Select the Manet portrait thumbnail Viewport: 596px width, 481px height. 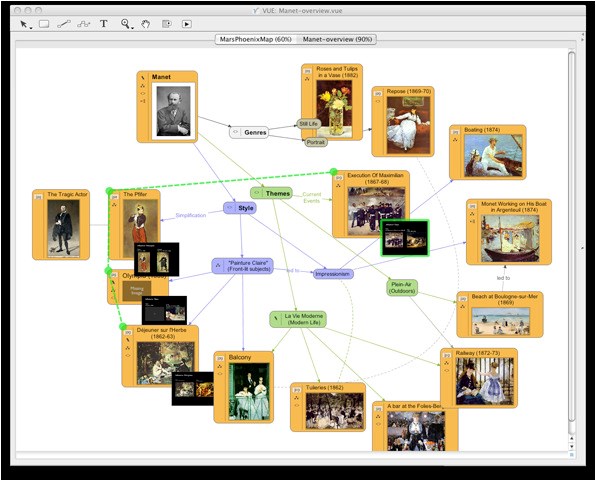(x=173, y=111)
